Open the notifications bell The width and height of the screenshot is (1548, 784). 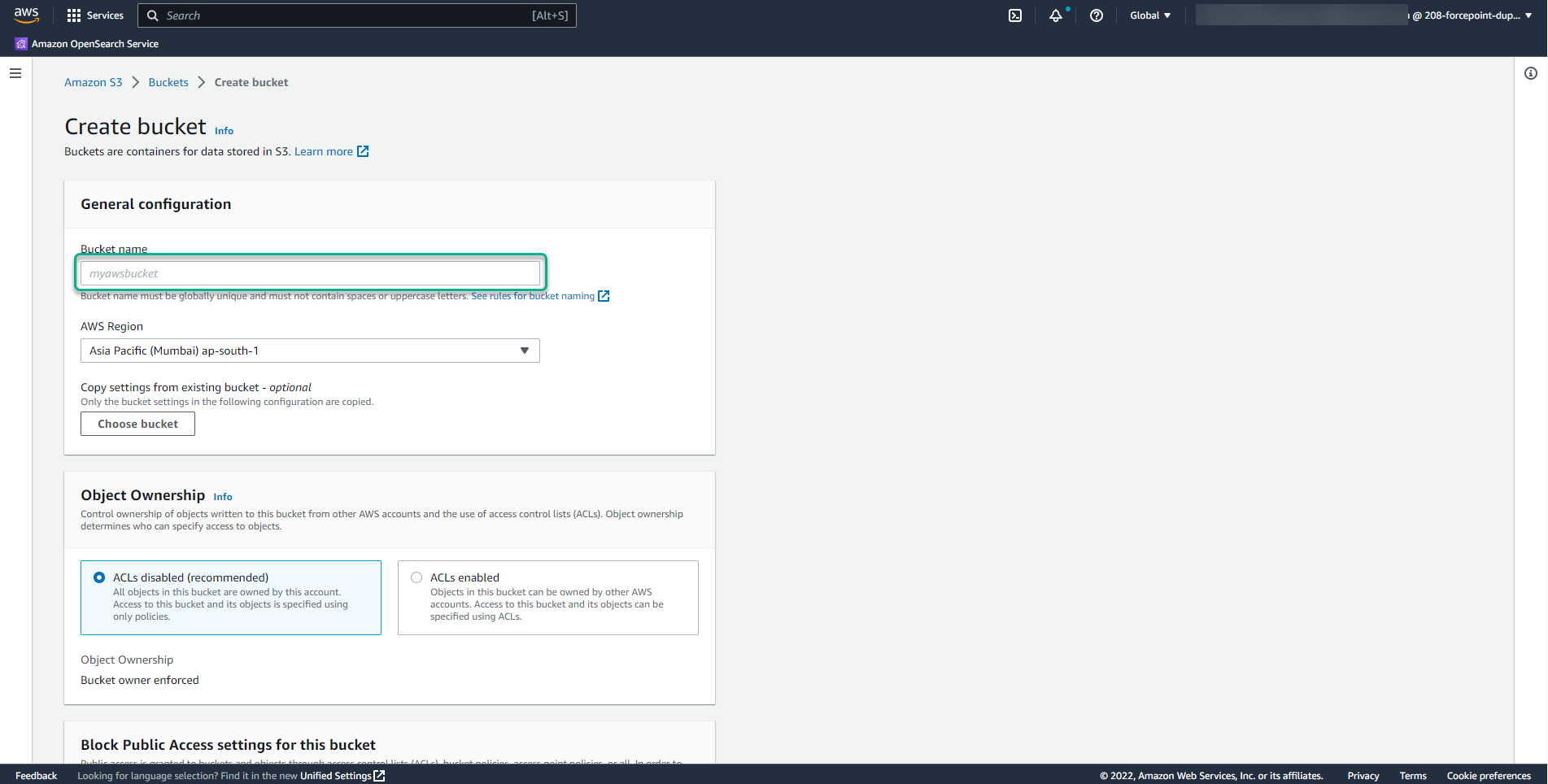coord(1055,15)
